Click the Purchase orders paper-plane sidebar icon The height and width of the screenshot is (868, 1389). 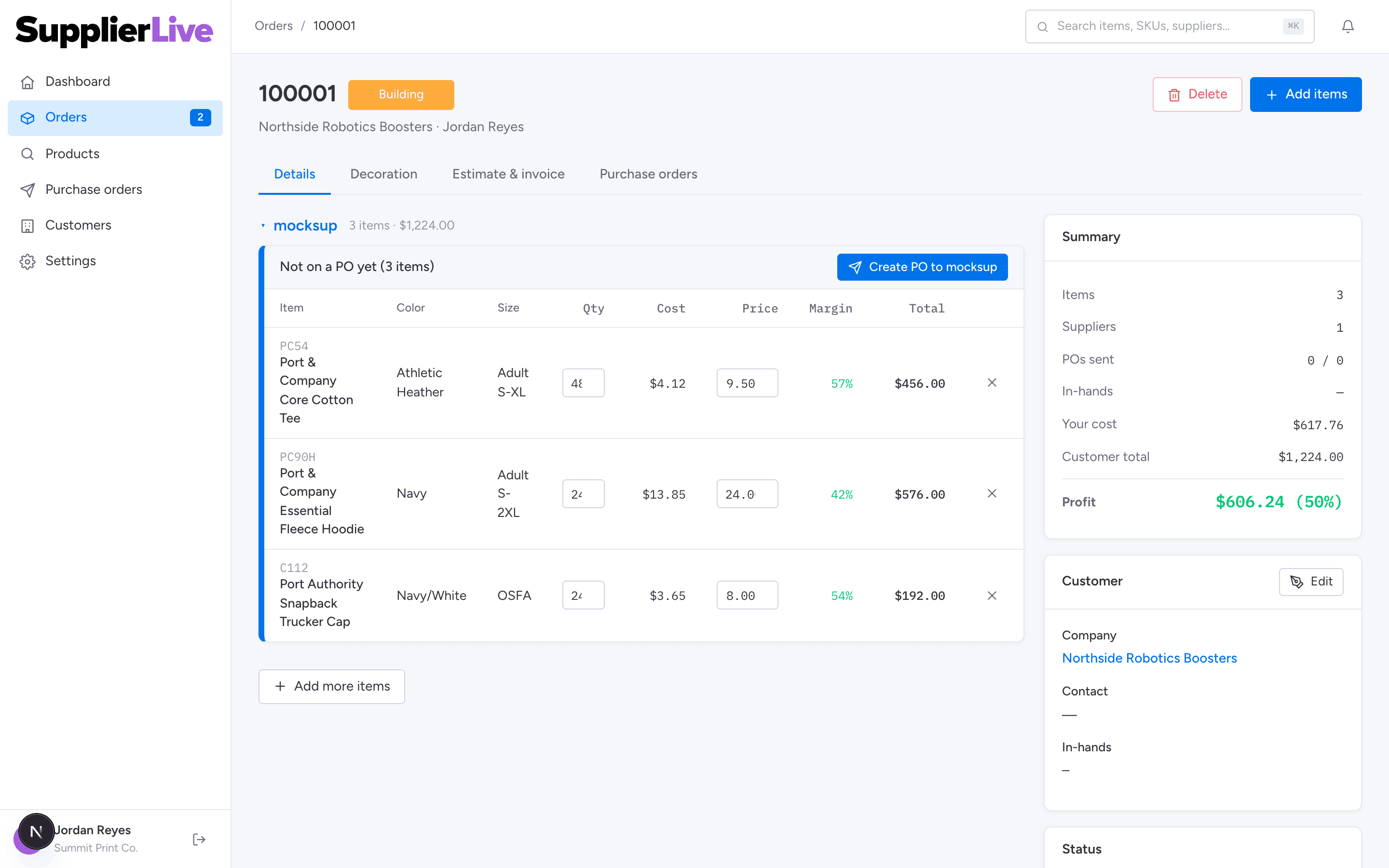tap(27, 190)
